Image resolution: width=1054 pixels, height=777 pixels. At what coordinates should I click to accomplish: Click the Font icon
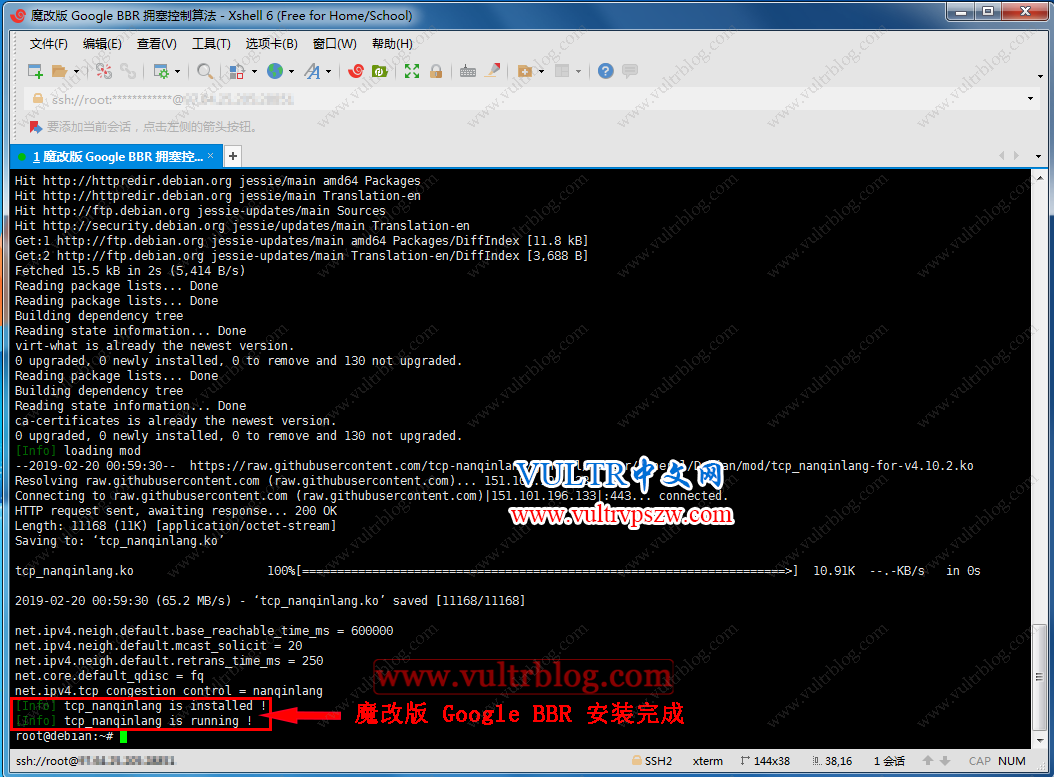coord(313,71)
